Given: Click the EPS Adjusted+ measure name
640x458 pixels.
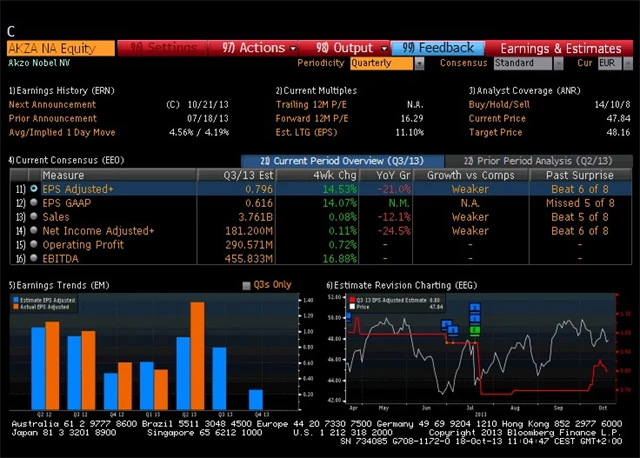Looking at the screenshot, I should [78, 189].
